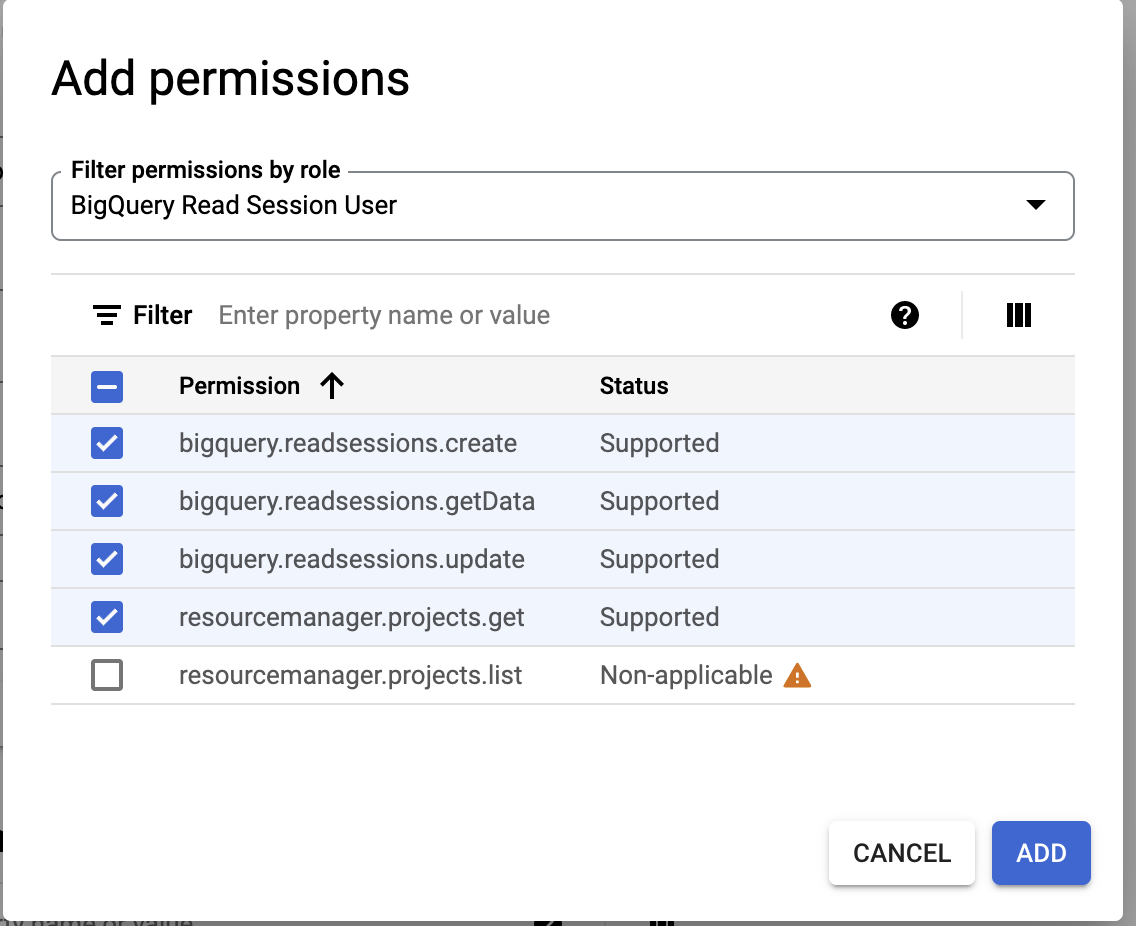Select bigquery.readsessions.getData text
Viewport: 1136px width, 926px height.
coord(356,501)
